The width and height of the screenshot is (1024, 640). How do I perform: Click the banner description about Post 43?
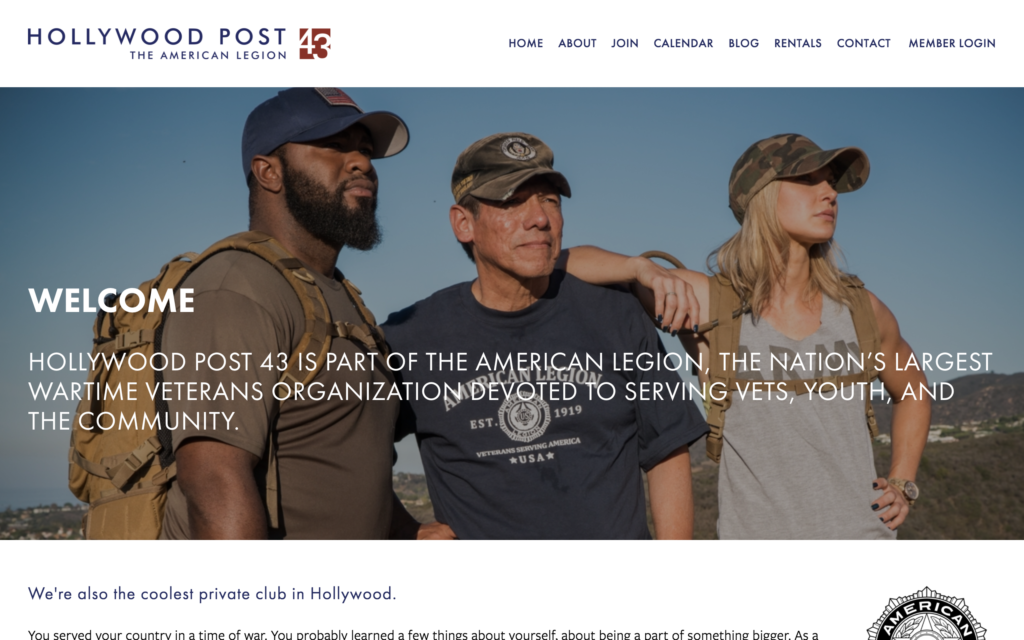[510, 391]
